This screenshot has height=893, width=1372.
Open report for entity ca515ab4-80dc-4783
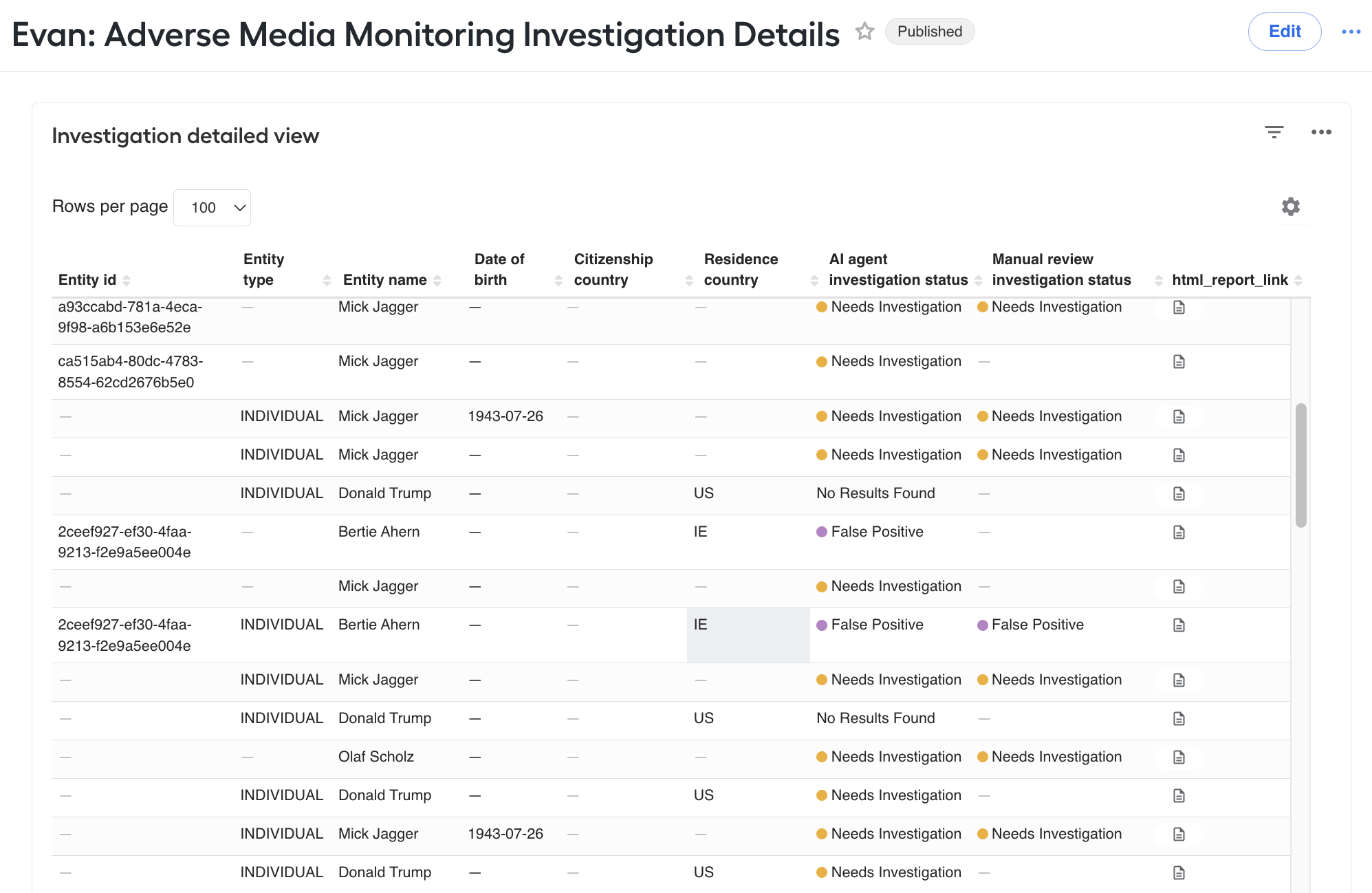pos(1179,362)
